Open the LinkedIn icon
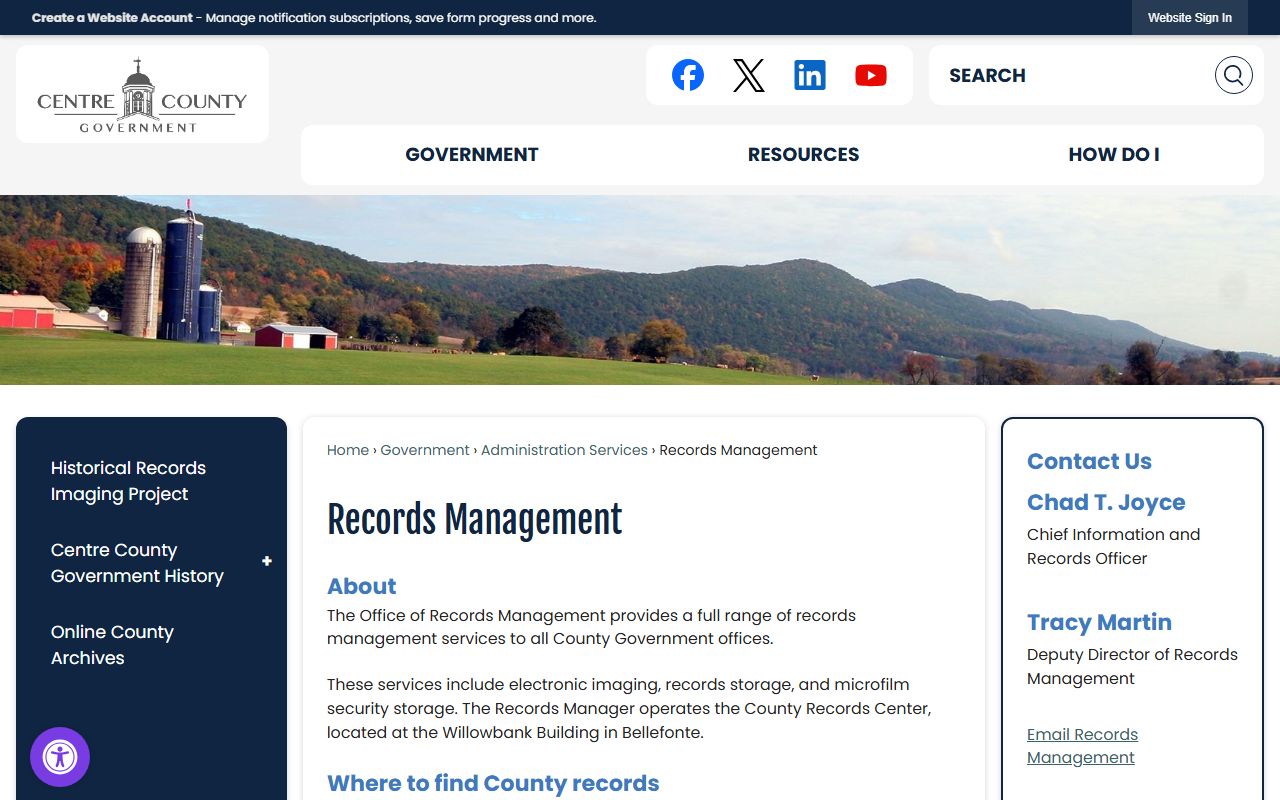The height and width of the screenshot is (800, 1280). (810, 75)
